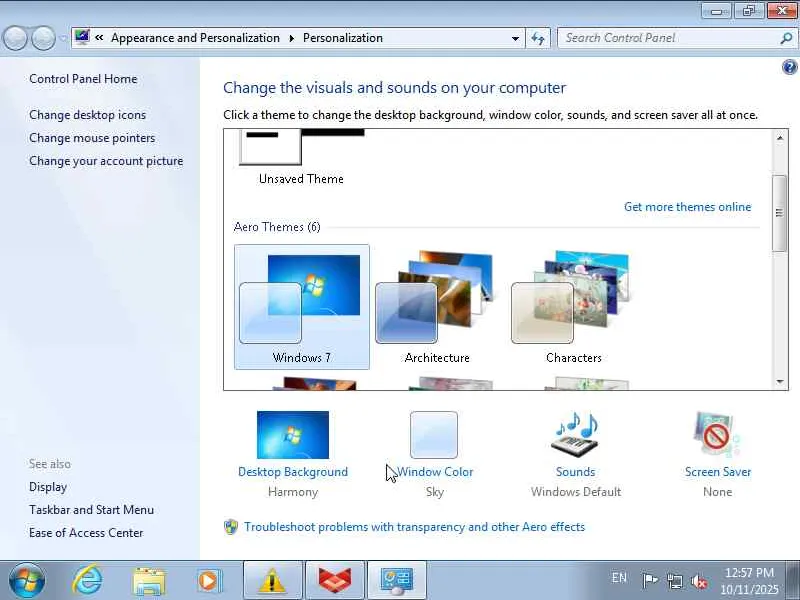Open Display under See also
This screenshot has width=800, height=600.
point(48,487)
